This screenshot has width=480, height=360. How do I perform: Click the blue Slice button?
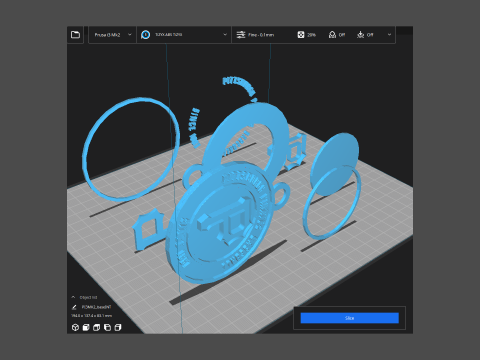(349, 318)
